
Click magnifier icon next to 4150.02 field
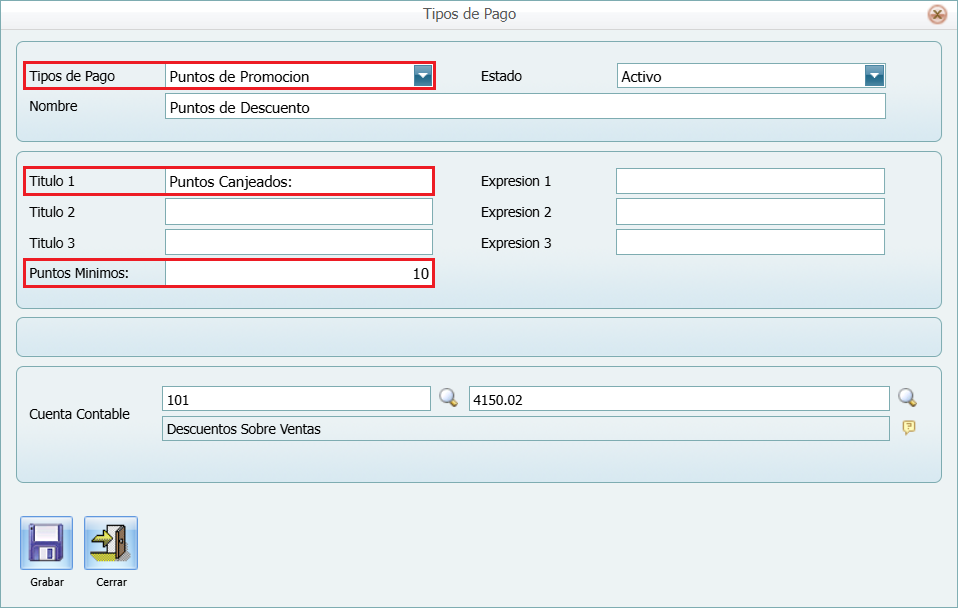coord(907,398)
